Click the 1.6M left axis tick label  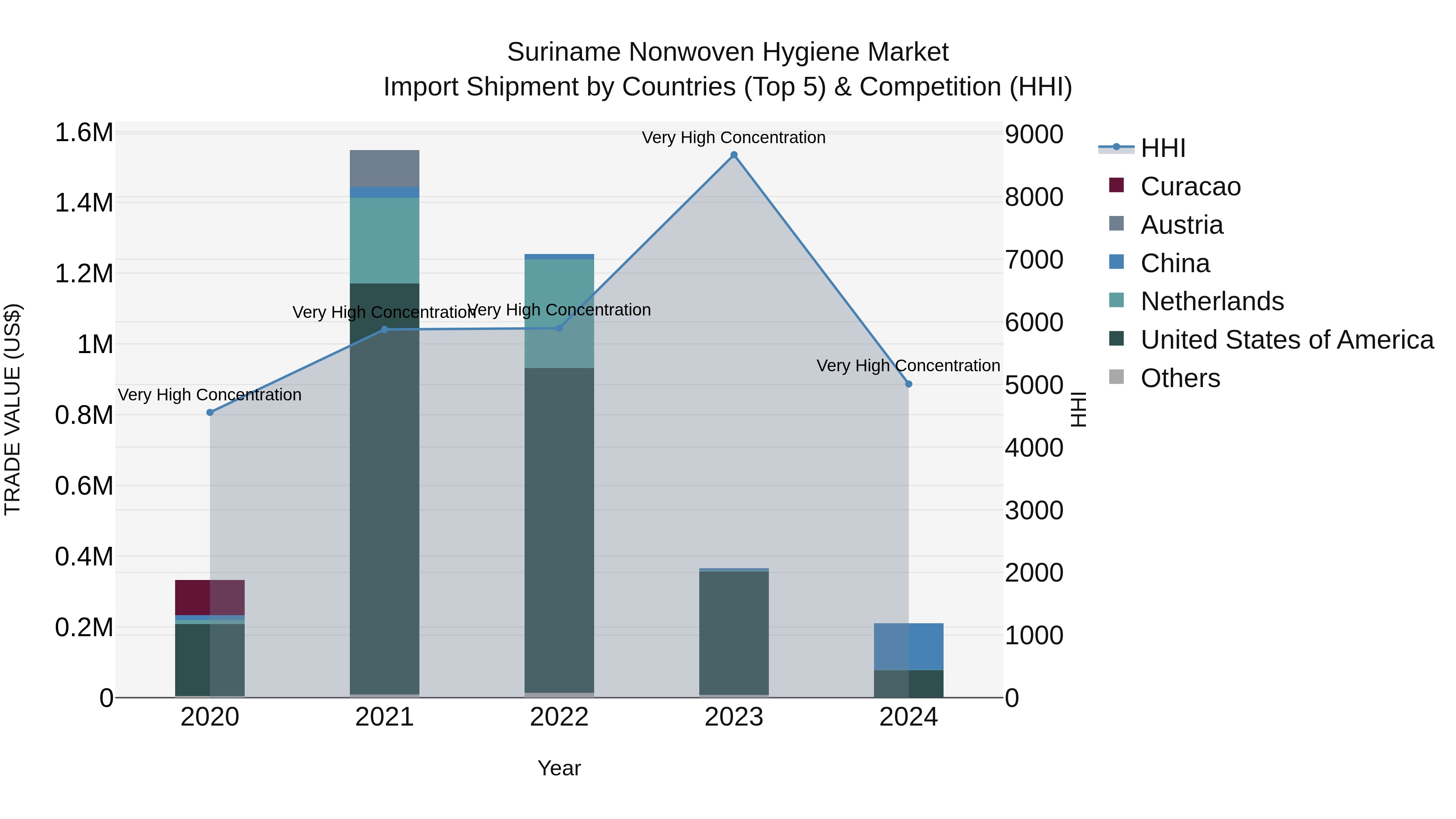pos(84,133)
